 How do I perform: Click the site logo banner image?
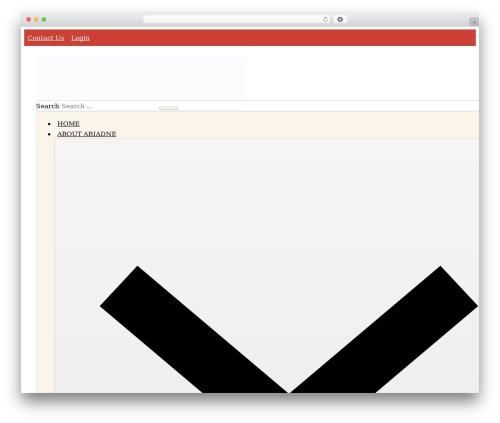[142, 77]
